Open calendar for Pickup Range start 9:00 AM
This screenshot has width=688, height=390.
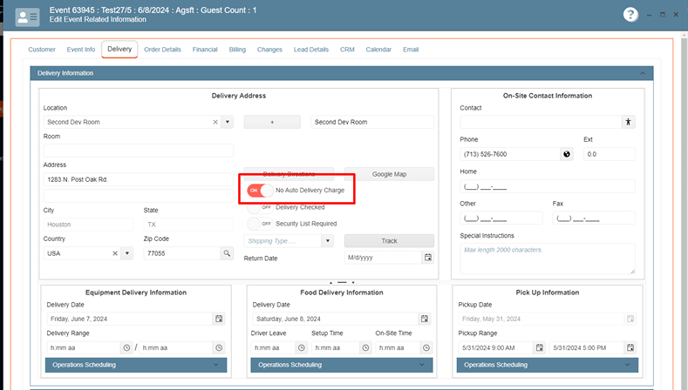coord(539,347)
